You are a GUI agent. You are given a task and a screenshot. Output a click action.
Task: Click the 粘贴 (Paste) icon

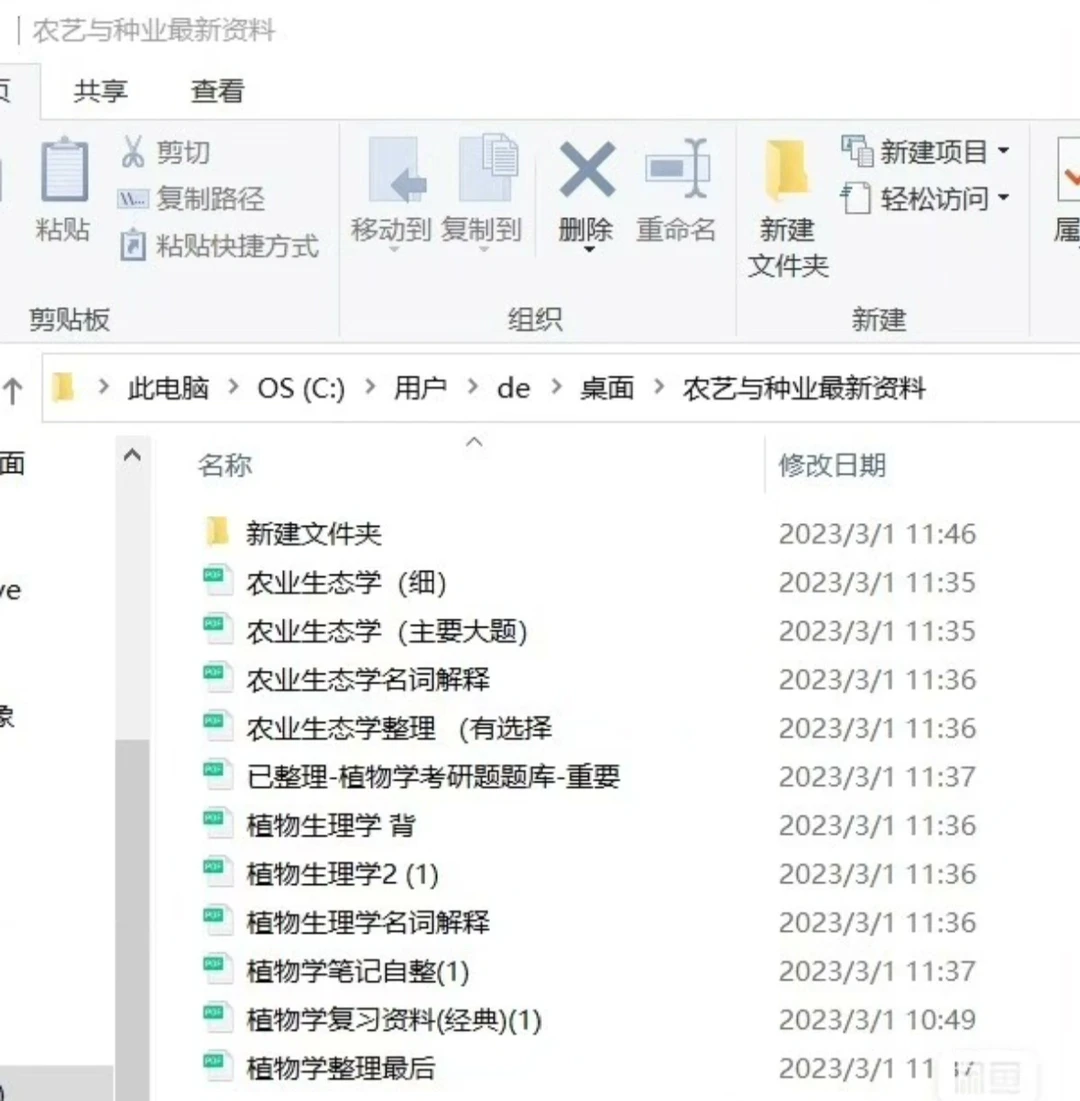coord(62,170)
